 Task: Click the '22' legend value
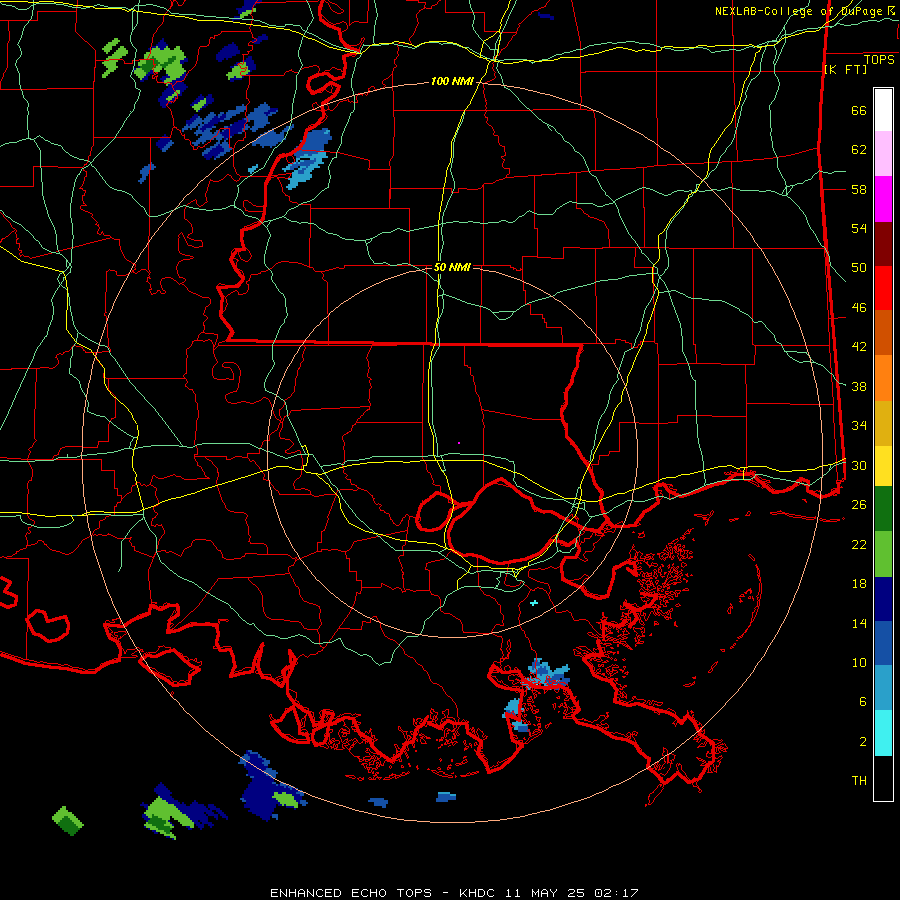[859, 544]
